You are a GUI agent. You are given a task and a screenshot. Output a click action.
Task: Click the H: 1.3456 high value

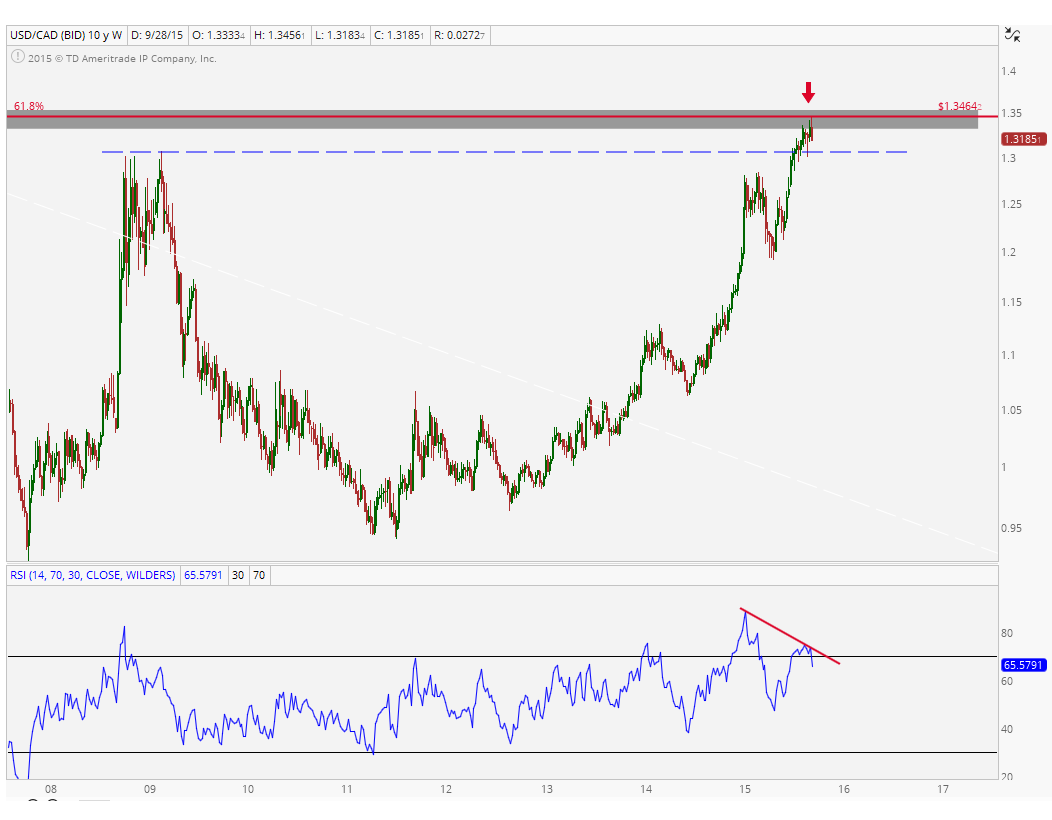280,35
